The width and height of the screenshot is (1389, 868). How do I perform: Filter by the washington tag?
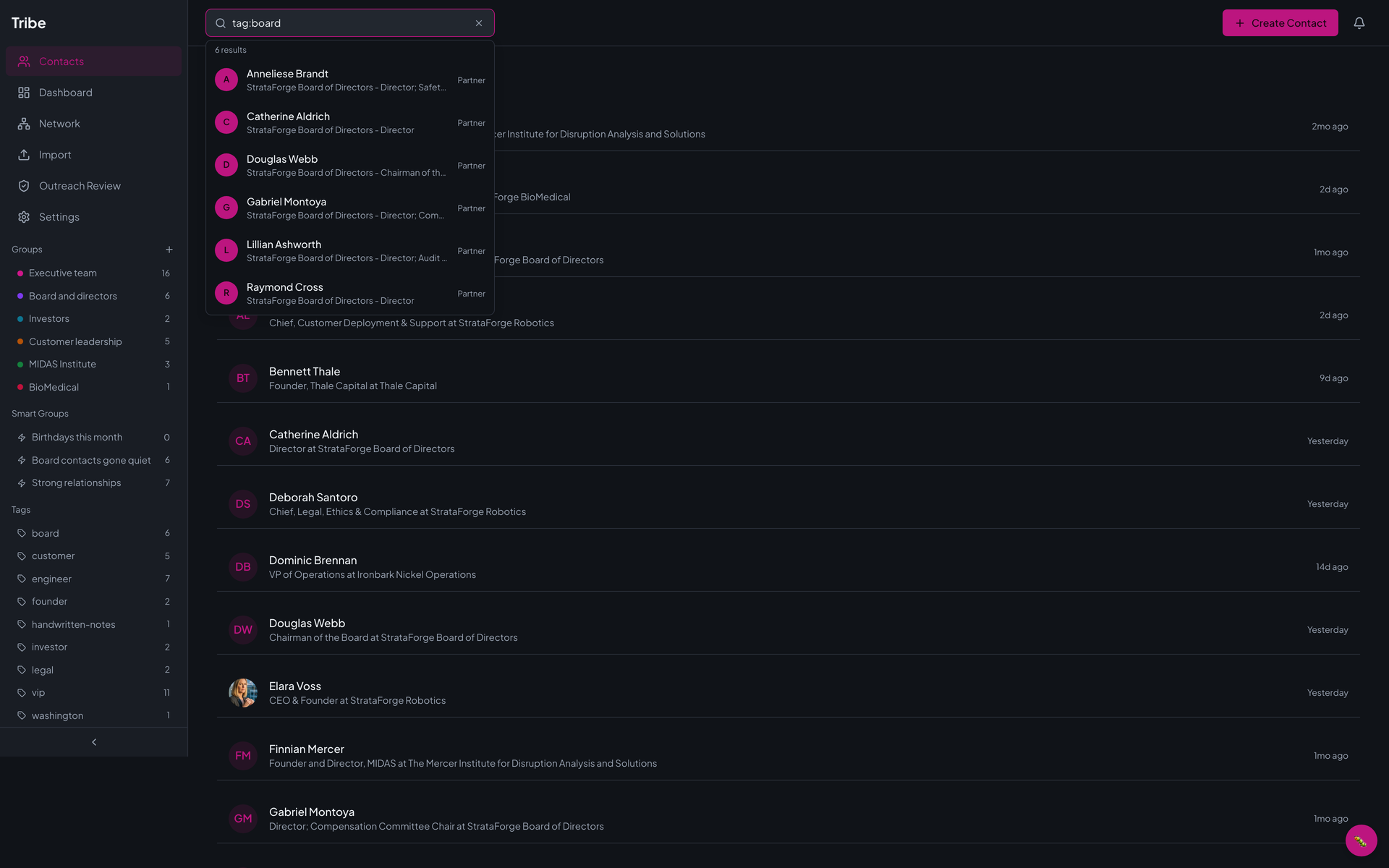pos(93,715)
